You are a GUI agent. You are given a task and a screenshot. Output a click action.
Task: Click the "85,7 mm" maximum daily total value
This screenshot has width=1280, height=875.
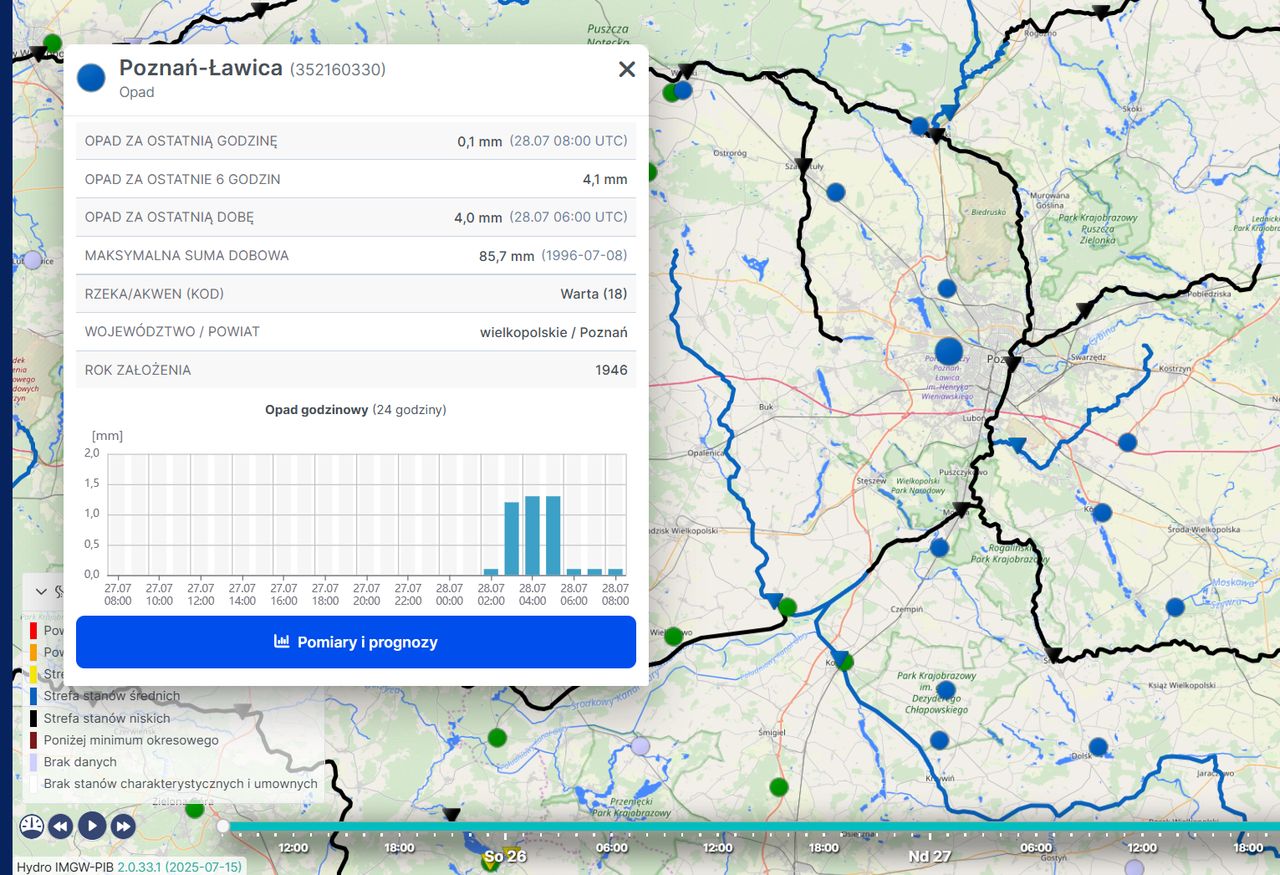coord(507,256)
